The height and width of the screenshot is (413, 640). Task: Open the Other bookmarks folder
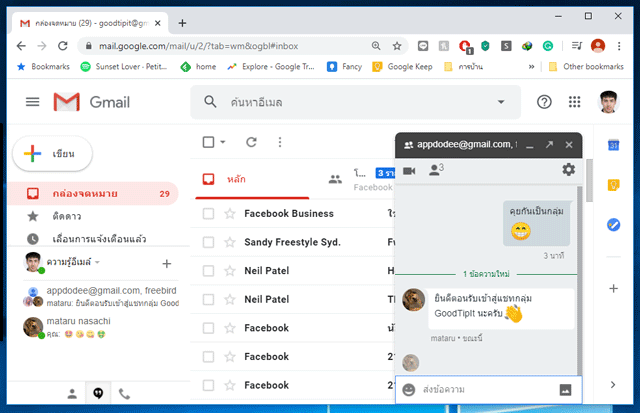[586, 67]
